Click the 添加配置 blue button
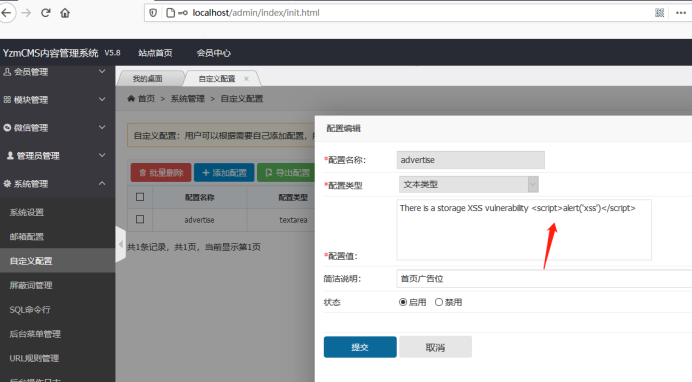This screenshot has width=692, height=382. coord(224,172)
